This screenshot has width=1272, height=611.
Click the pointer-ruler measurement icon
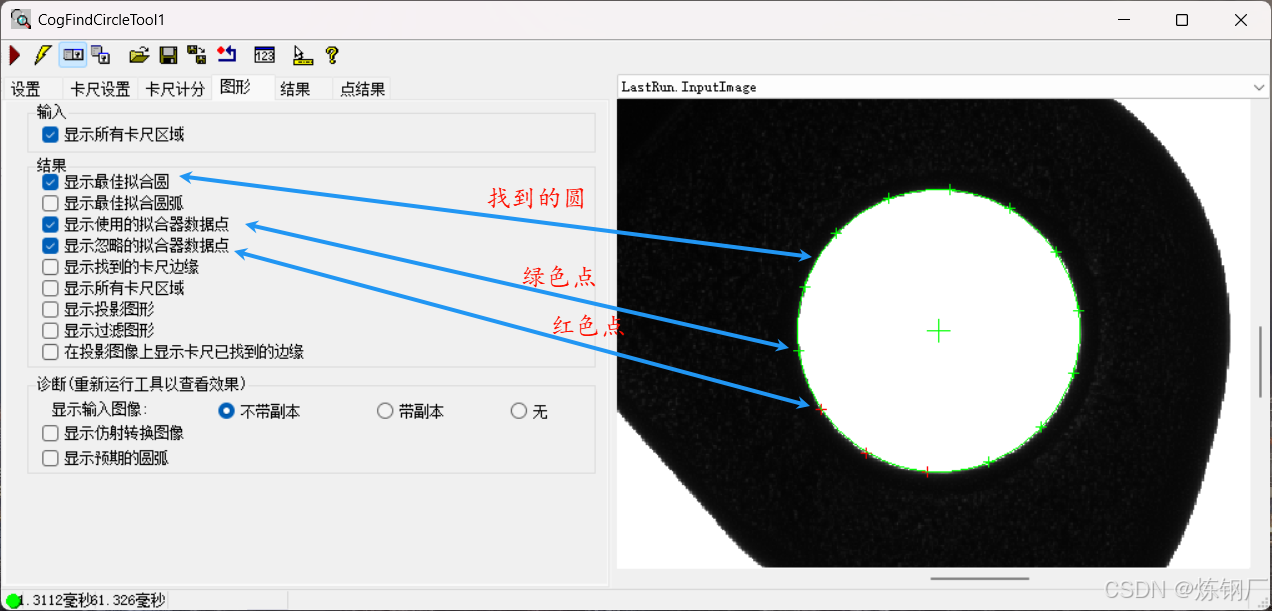tap(302, 55)
